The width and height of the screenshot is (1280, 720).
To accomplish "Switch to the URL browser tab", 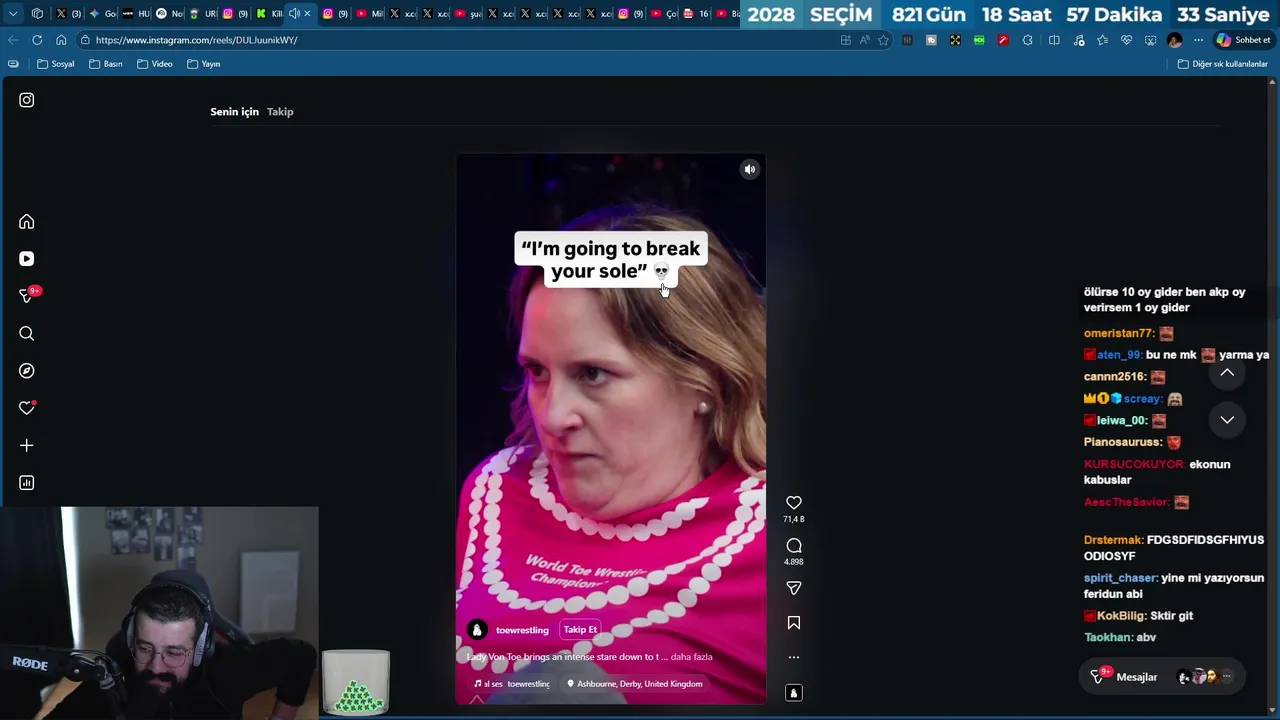I will click(x=203, y=14).
